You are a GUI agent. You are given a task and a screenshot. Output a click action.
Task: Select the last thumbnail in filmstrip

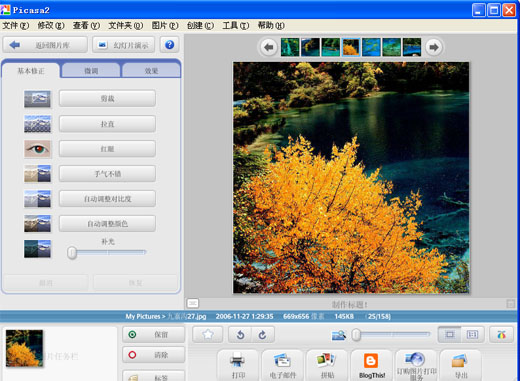click(x=412, y=47)
